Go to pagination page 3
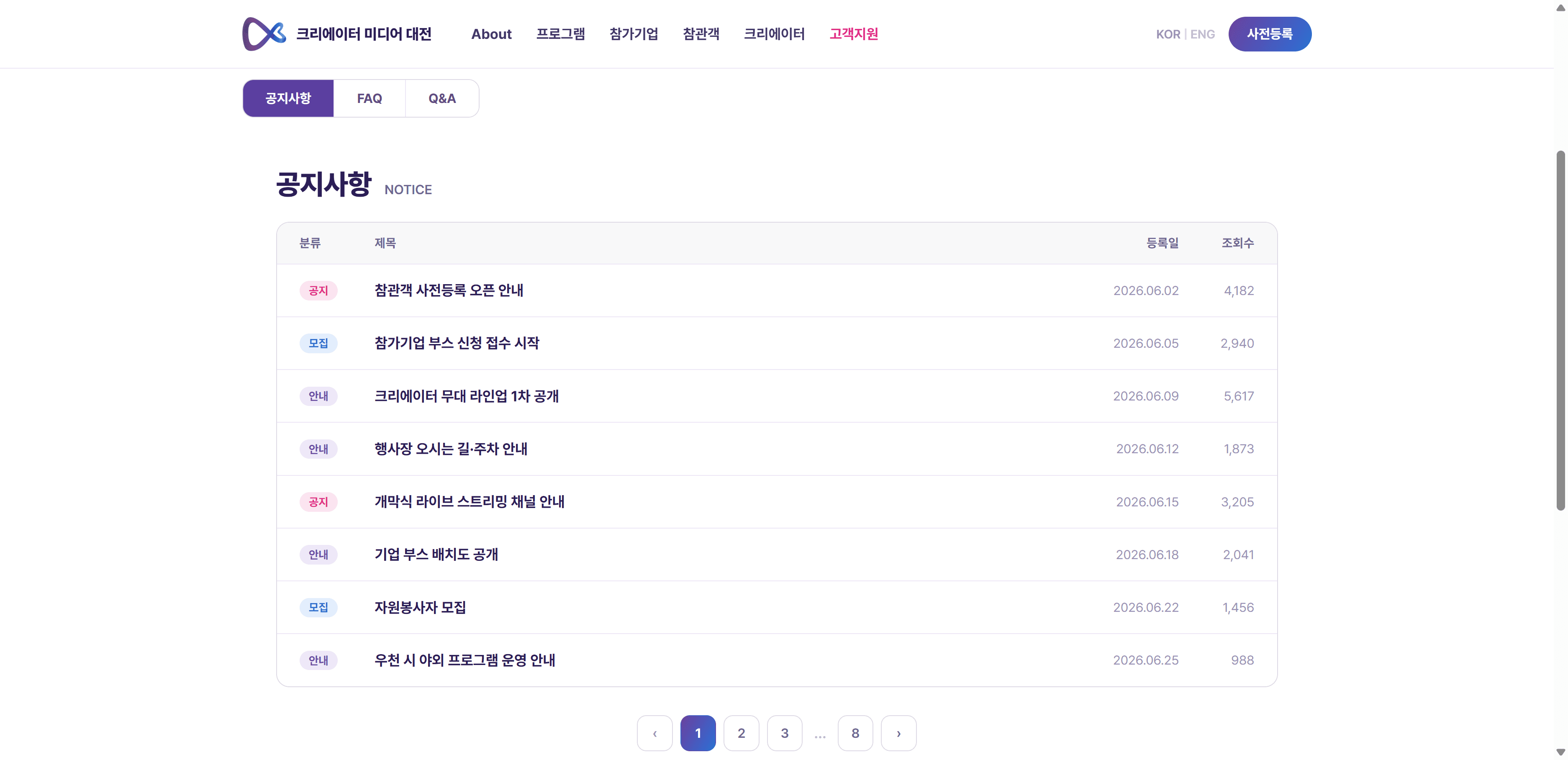The image size is (1568, 760). (784, 733)
